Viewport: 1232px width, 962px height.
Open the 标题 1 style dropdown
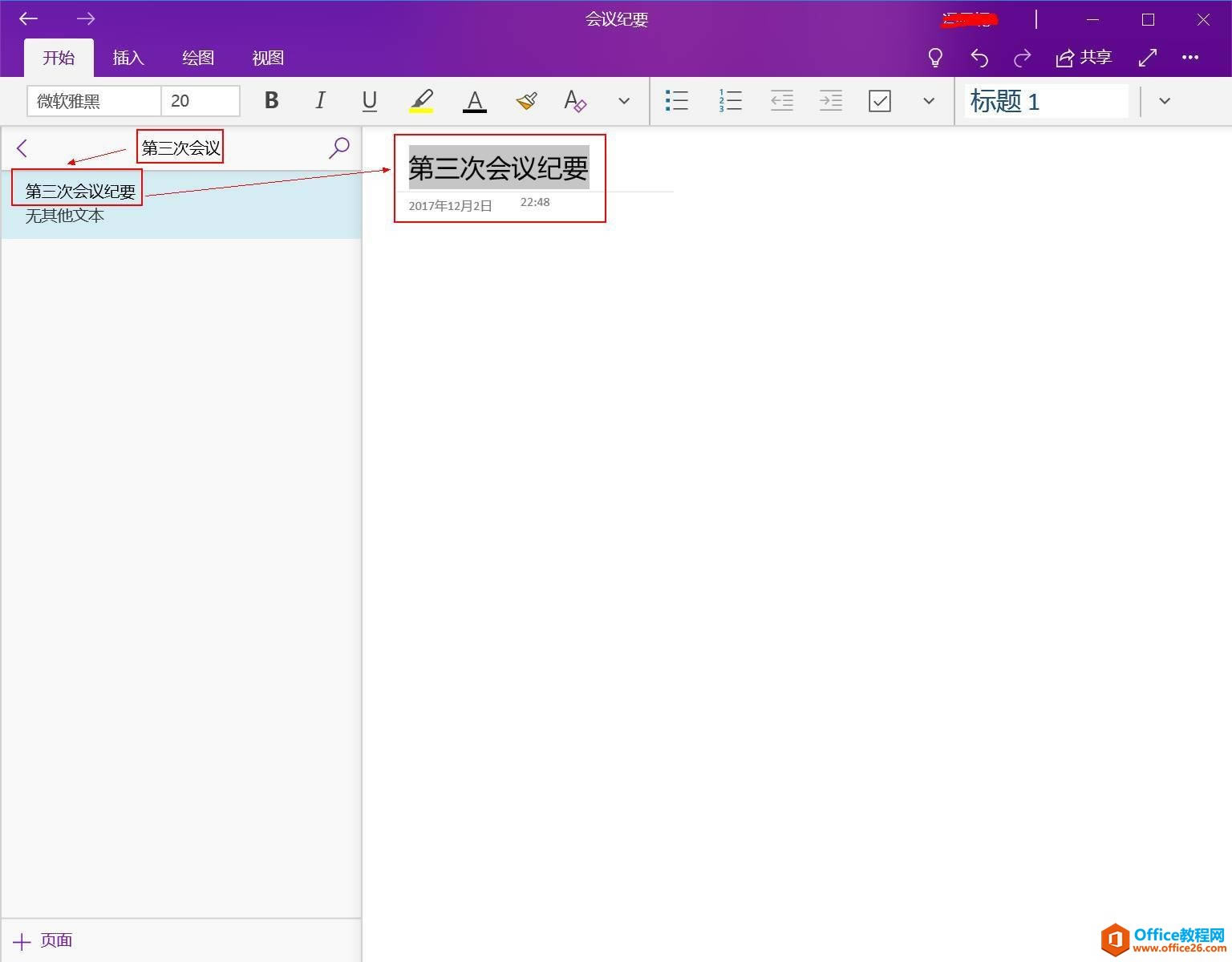(1163, 101)
